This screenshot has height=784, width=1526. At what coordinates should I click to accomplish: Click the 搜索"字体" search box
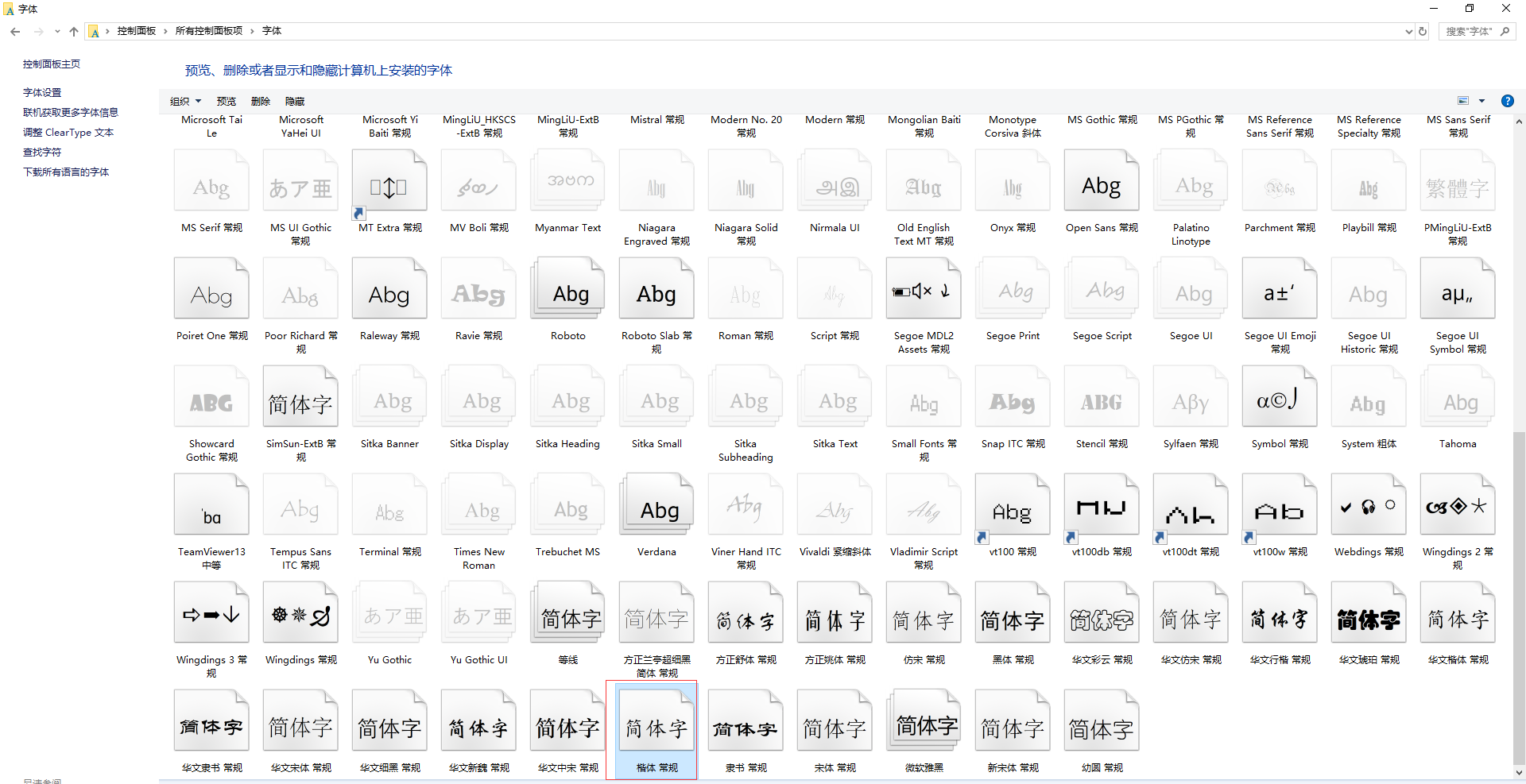click(1477, 32)
